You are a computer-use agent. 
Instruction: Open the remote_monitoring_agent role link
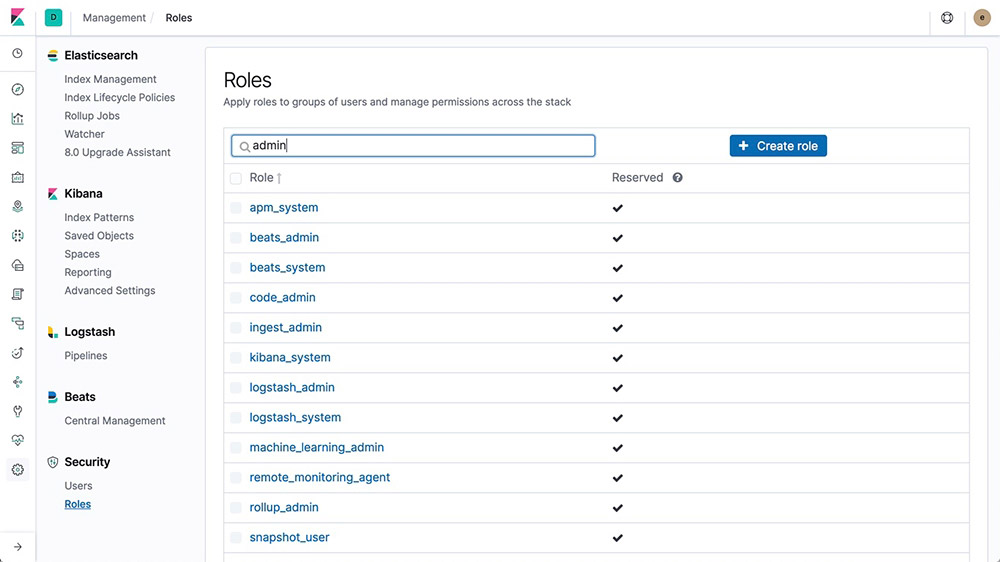[x=320, y=478]
